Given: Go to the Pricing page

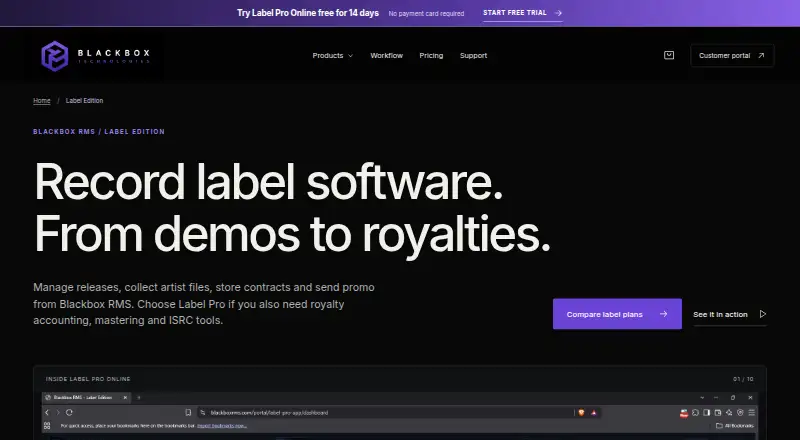Looking at the screenshot, I should (431, 56).
